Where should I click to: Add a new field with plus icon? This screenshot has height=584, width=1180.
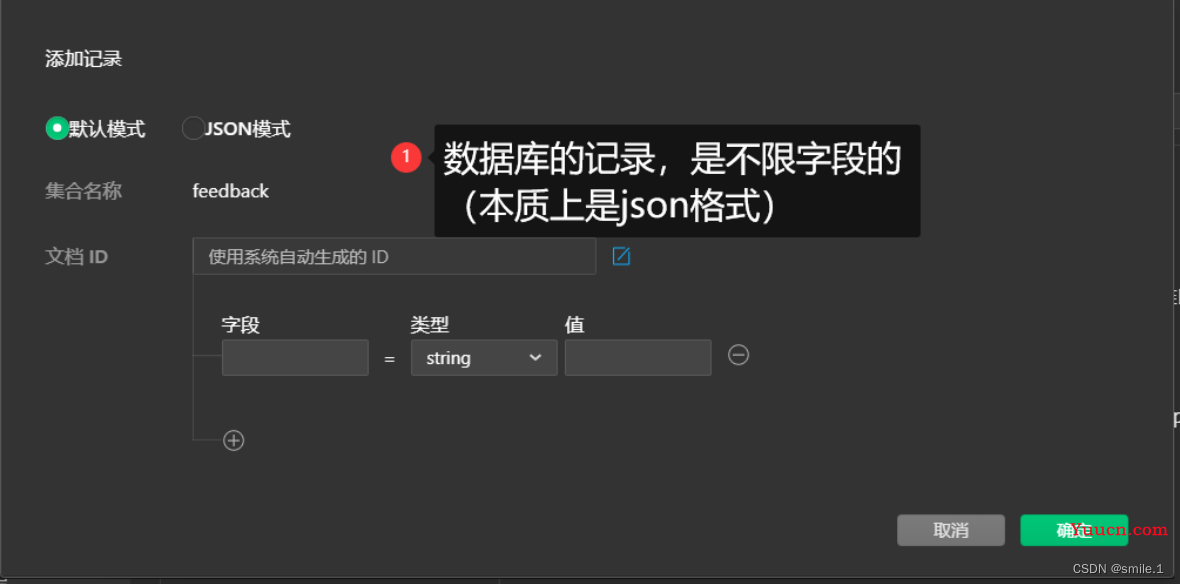[x=233, y=440]
